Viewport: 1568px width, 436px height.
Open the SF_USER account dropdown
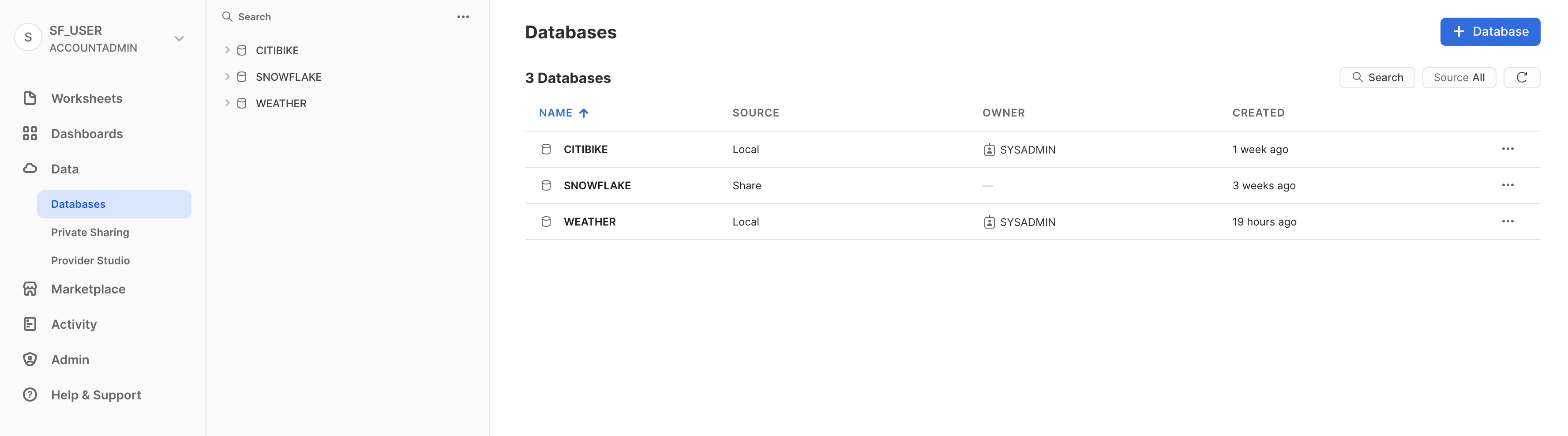coord(179,38)
